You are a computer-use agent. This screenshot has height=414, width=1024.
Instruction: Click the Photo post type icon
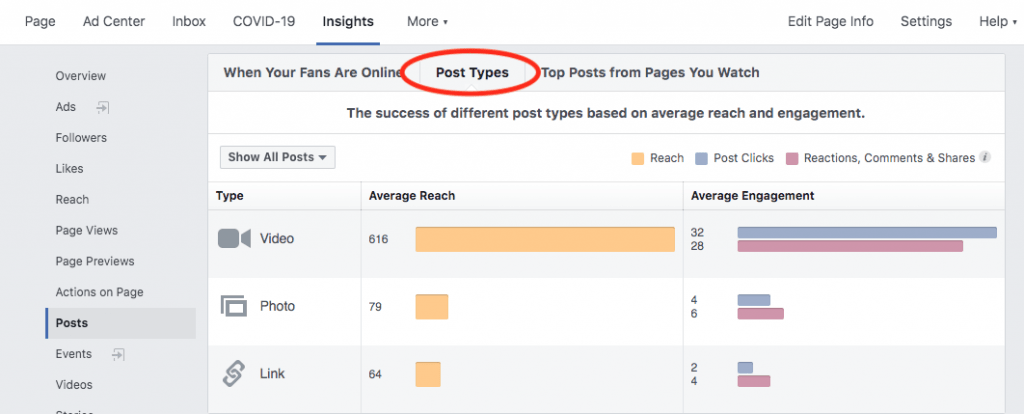click(234, 306)
